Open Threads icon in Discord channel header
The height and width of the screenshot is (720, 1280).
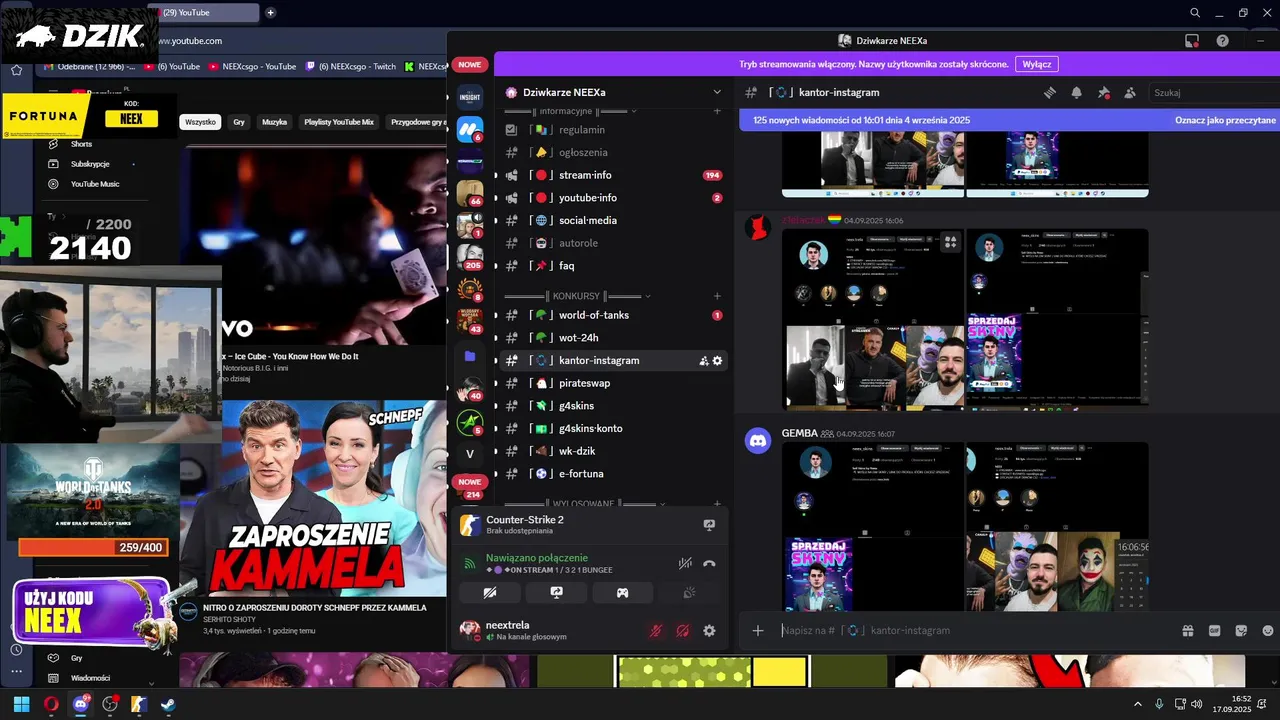(1050, 92)
